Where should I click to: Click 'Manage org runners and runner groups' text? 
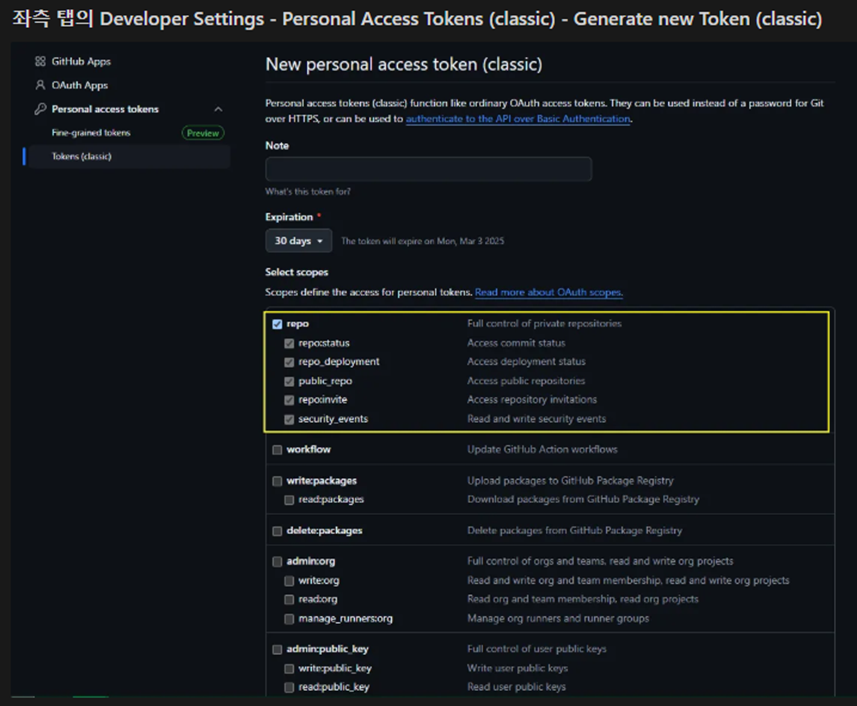558,618
